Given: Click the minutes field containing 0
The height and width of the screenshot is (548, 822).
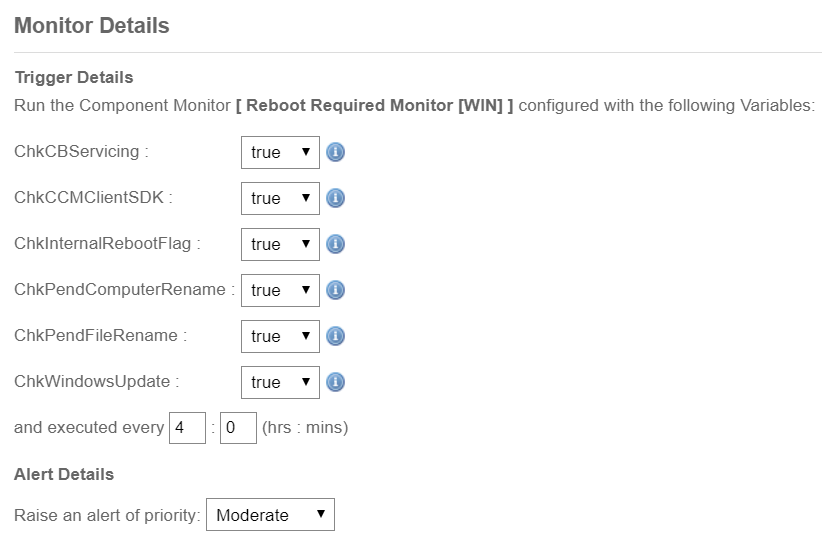Looking at the screenshot, I should [238, 428].
